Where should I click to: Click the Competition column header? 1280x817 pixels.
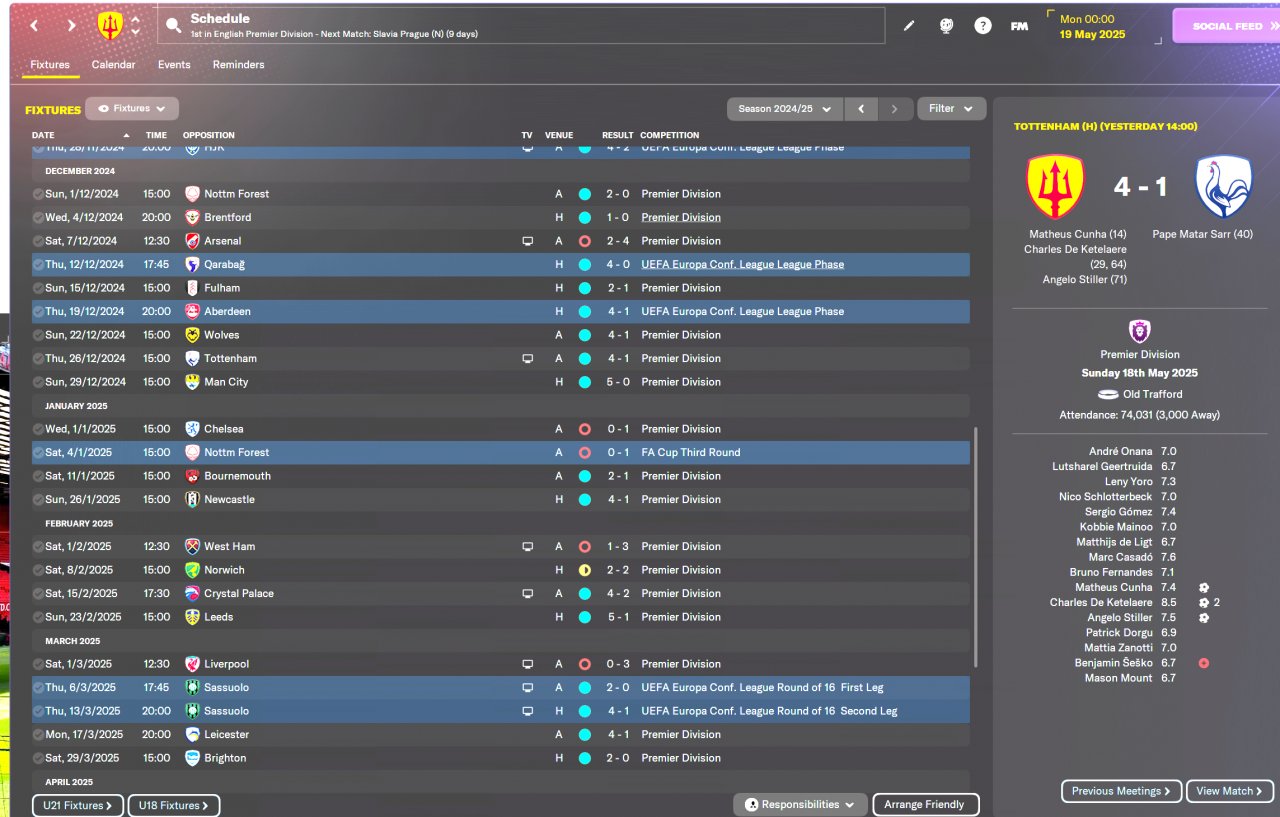[670, 135]
